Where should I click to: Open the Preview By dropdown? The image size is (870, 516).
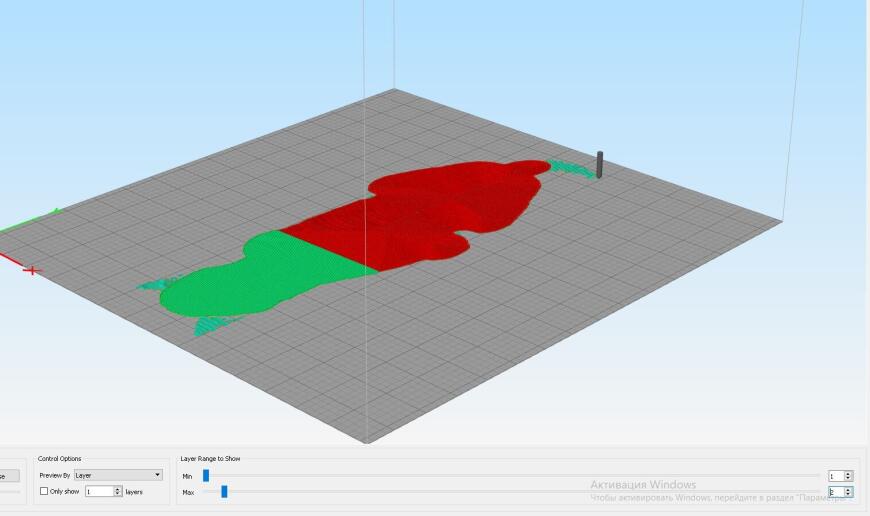[x=118, y=475]
